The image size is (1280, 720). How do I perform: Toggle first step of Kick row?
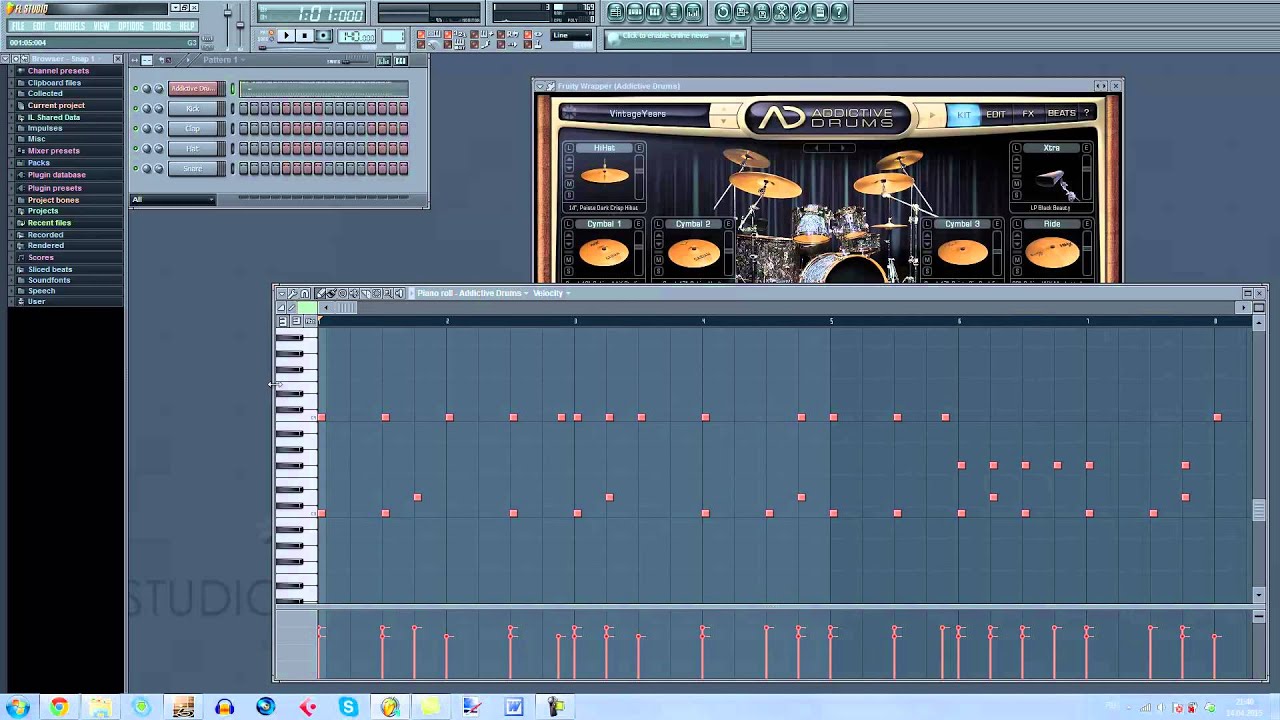click(244, 108)
